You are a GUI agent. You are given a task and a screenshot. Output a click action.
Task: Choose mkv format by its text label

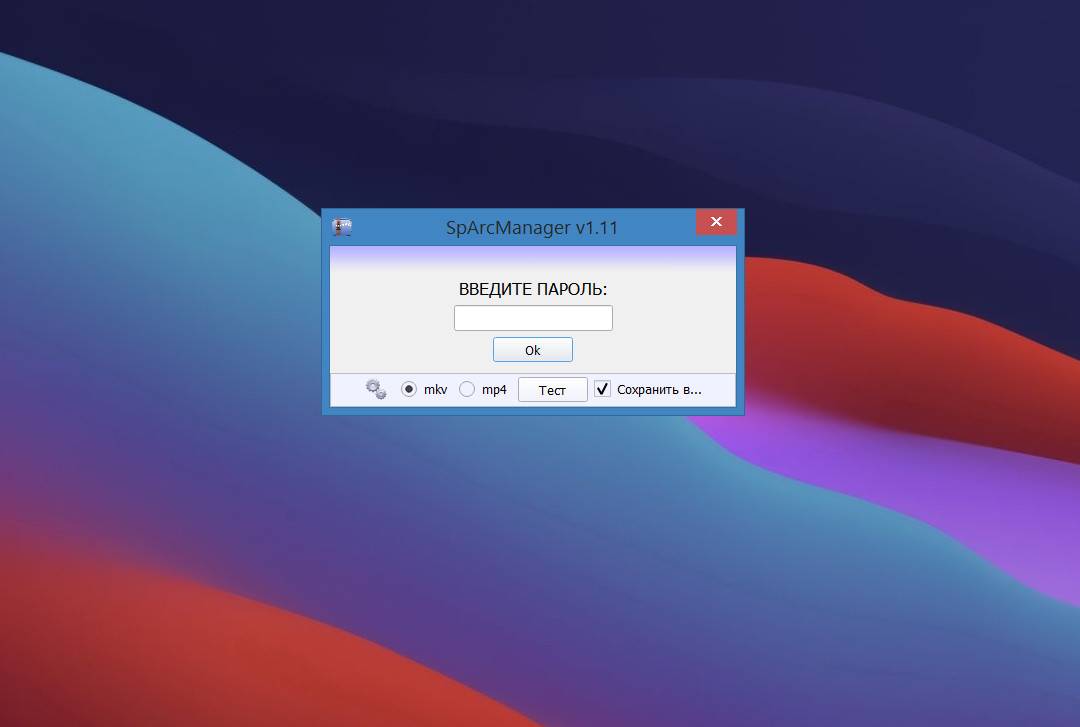click(x=435, y=390)
